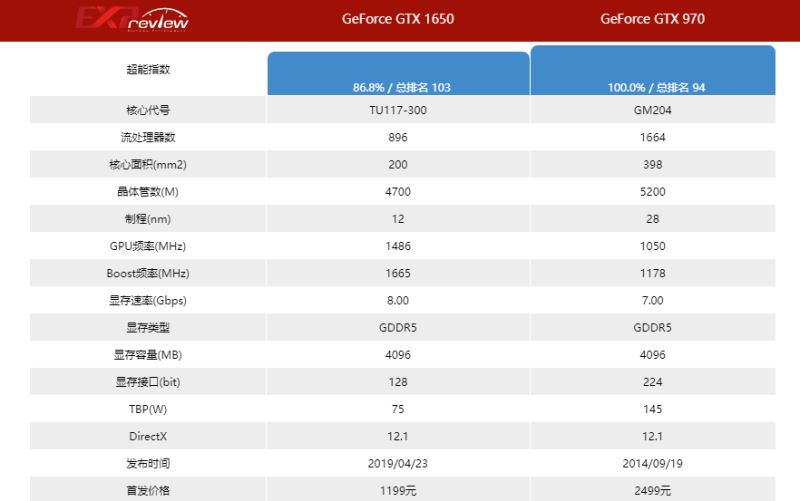Select 12.1 in the GTX 1650 column
The height and width of the screenshot is (501, 800).
coord(398,436)
